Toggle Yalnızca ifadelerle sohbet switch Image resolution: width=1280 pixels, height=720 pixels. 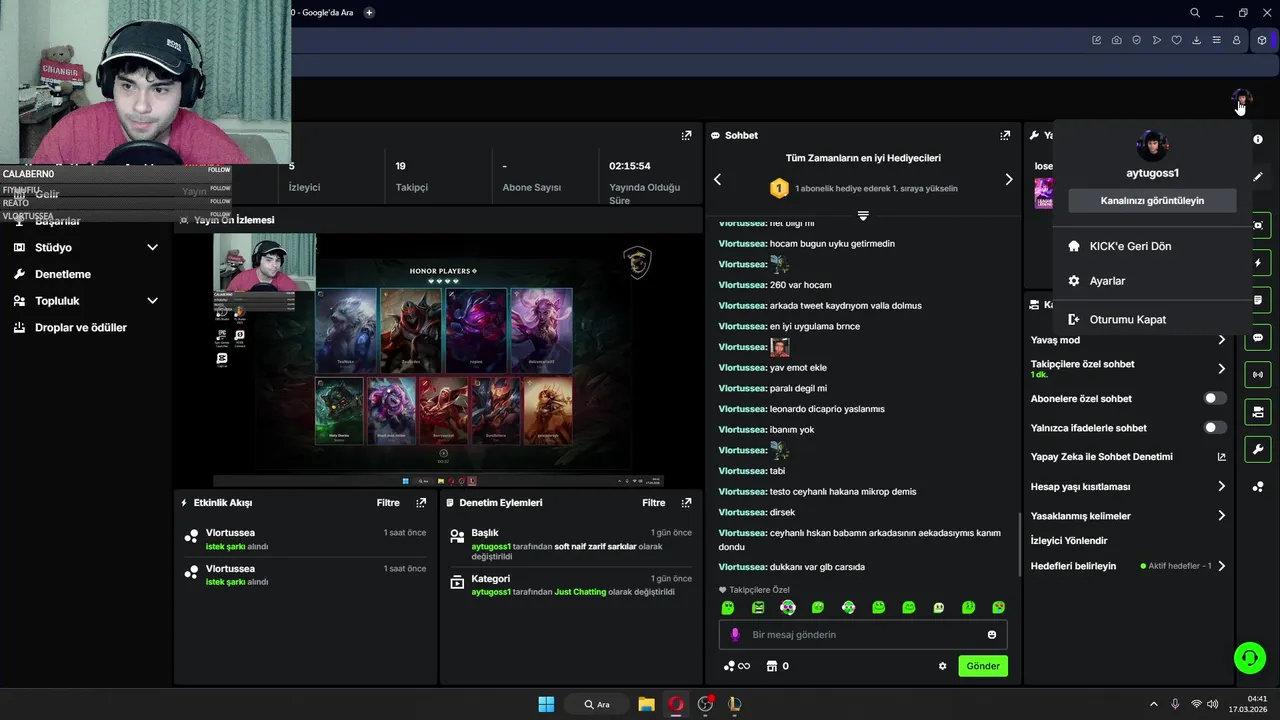point(1214,428)
